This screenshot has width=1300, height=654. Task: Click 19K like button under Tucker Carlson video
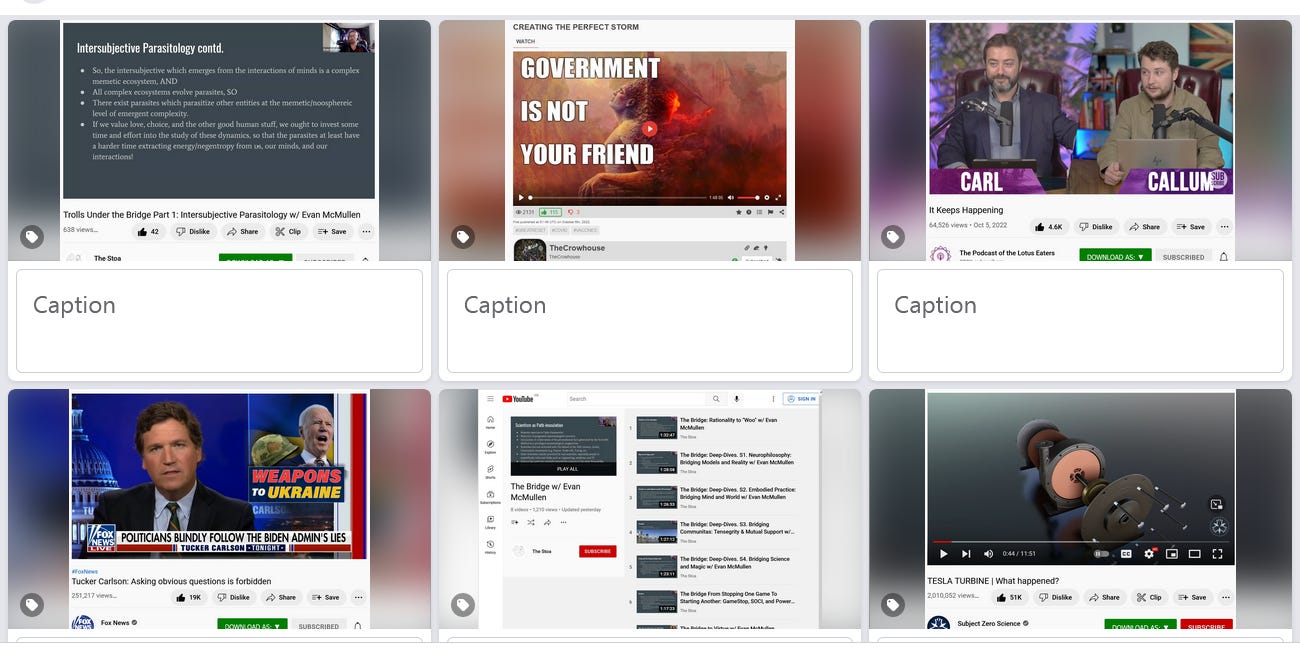click(188, 597)
